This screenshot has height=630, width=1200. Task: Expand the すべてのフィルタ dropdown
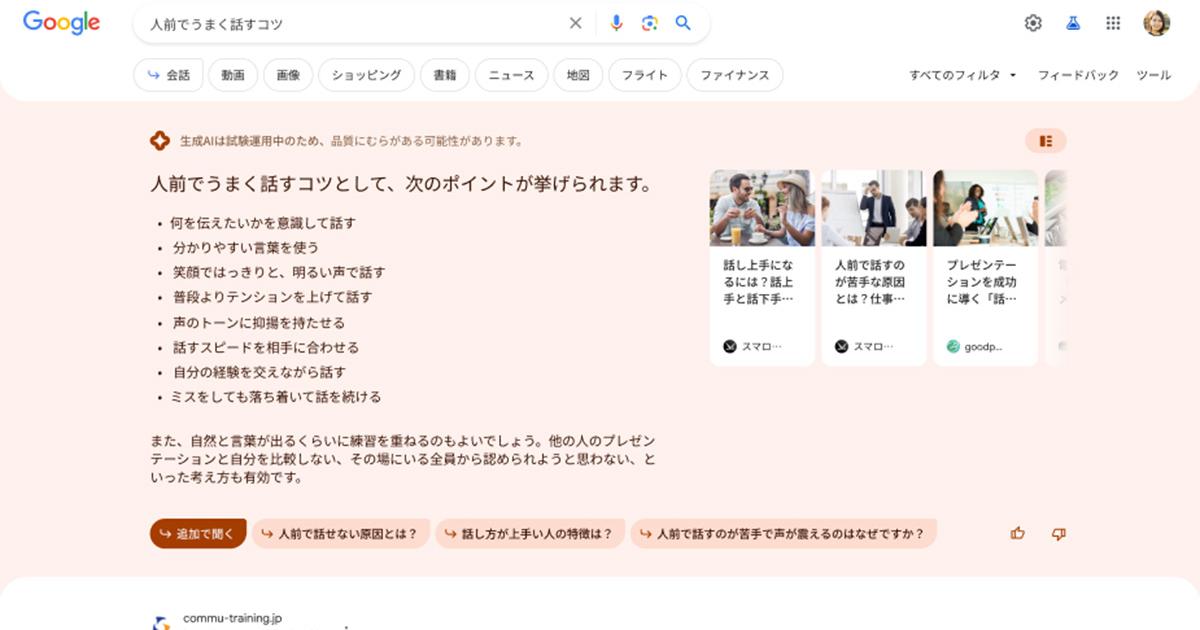pos(962,75)
